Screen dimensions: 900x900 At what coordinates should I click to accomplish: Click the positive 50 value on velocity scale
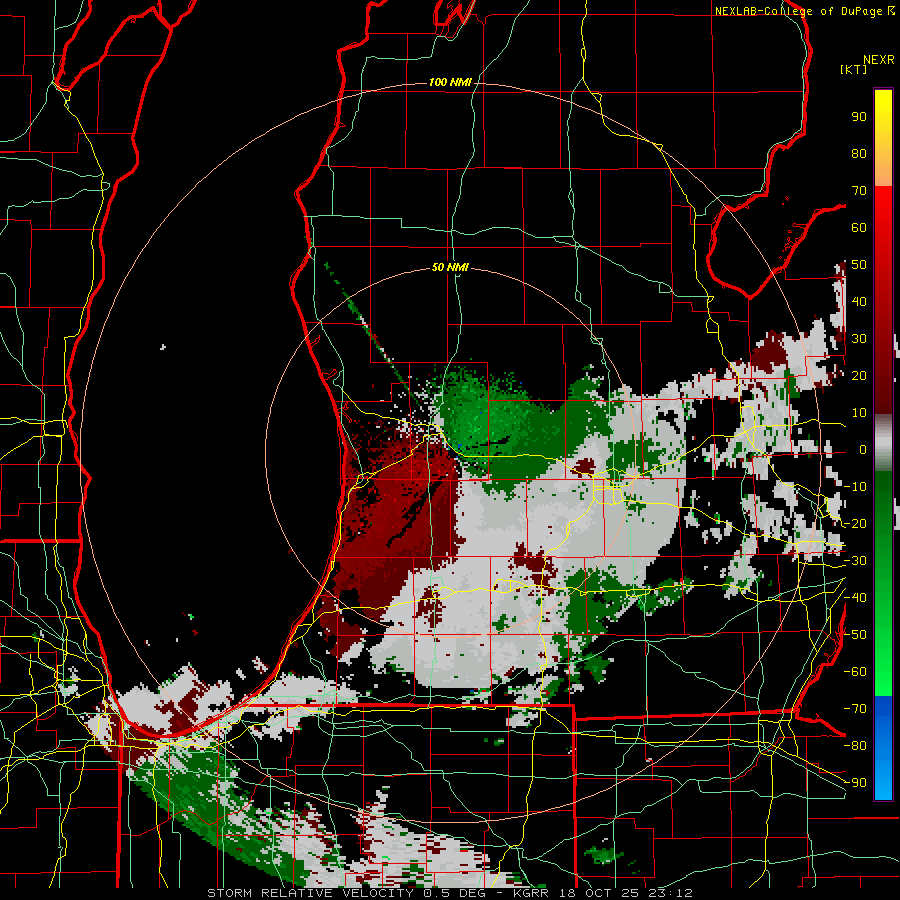(859, 265)
